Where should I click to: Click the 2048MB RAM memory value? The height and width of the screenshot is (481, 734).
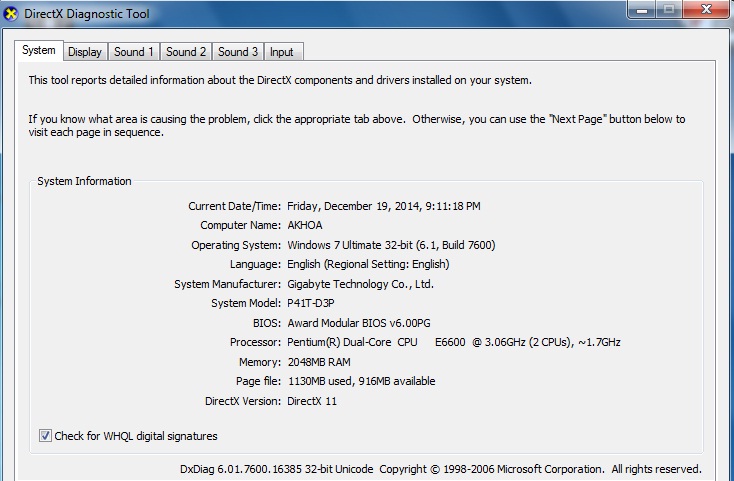tap(319, 362)
